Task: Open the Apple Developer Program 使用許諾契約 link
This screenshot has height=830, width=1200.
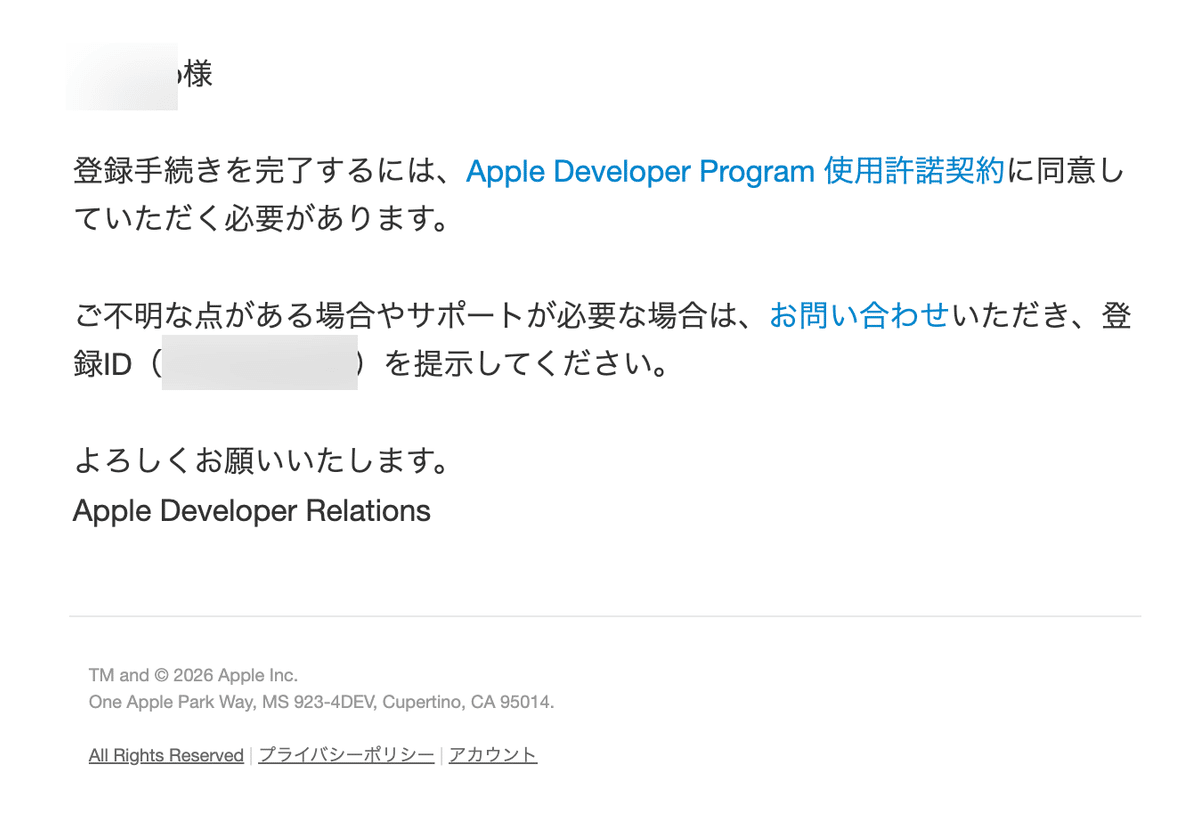Action: tap(735, 172)
